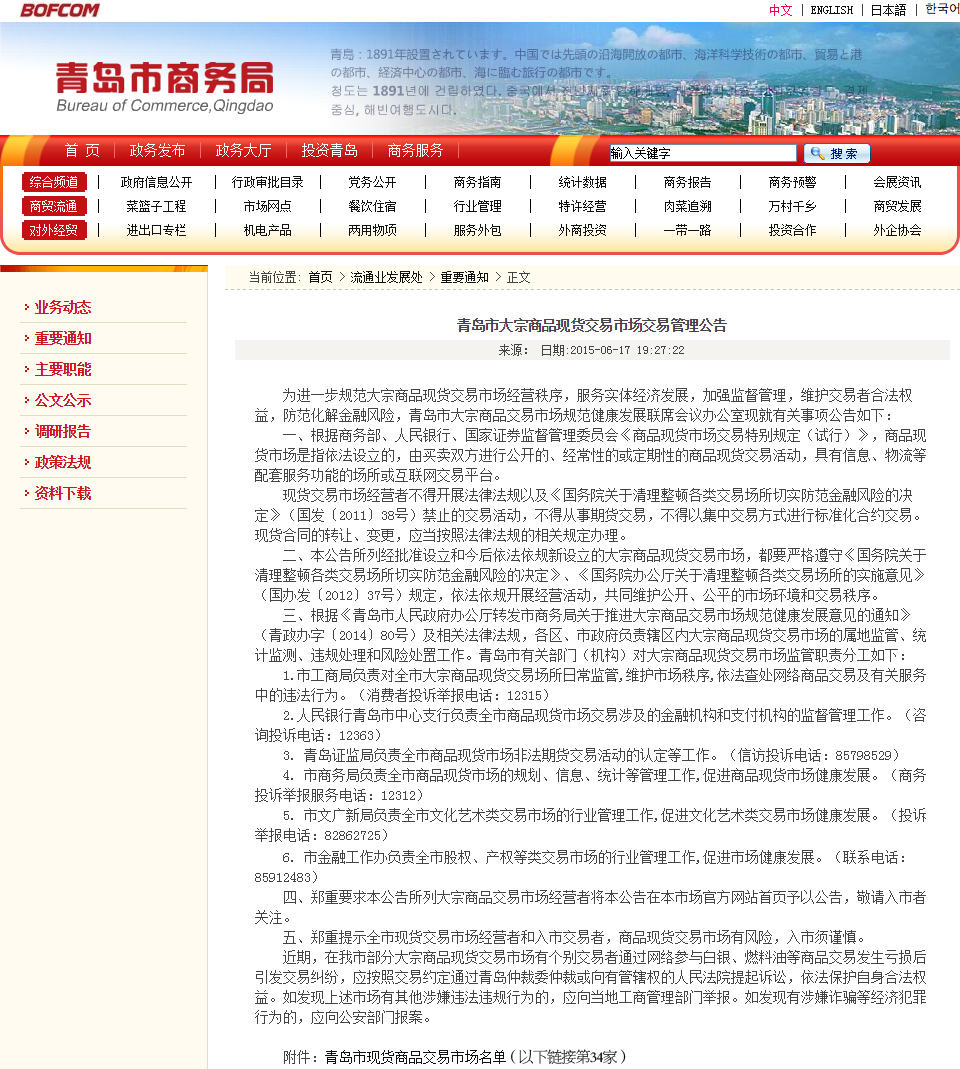Viewport: 960px width, 1069px height.
Task: Focus the 输入关键字 search field
Action: pyautogui.click(x=702, y=153)
